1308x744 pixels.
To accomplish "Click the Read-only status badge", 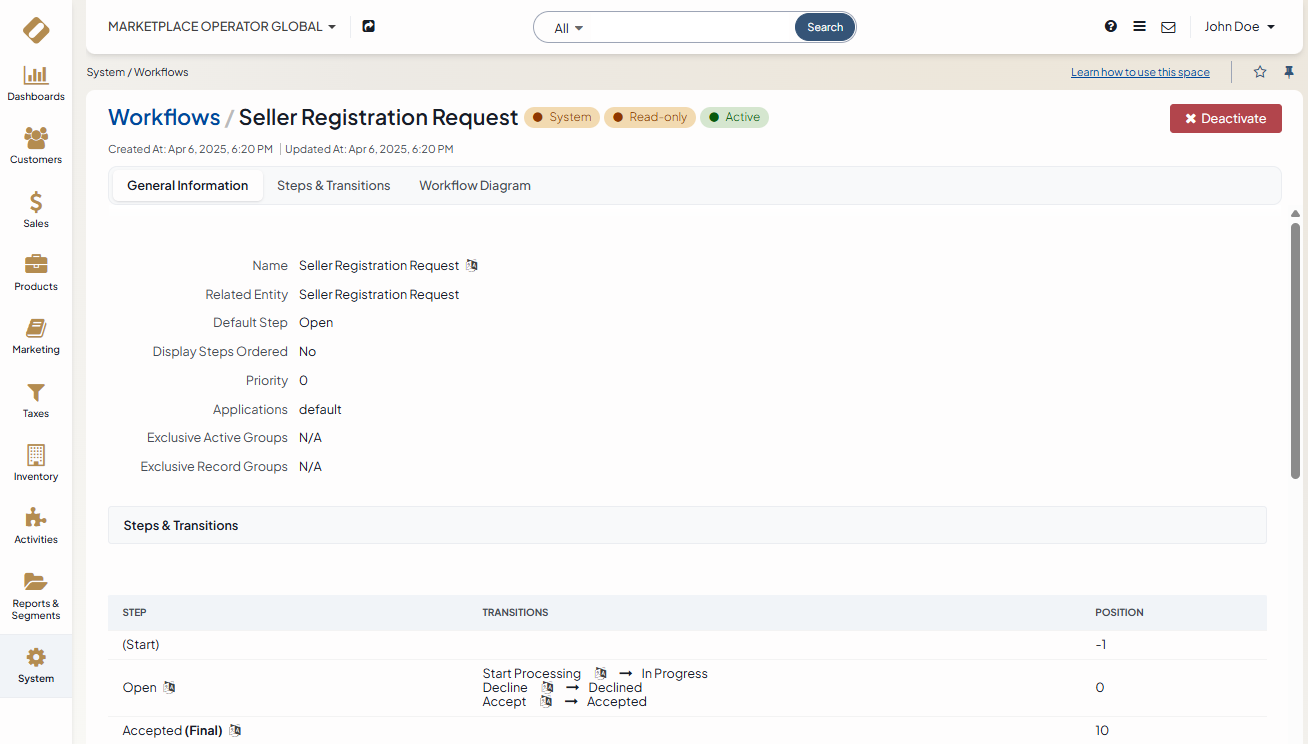I will pyautogui.click(x=650, y=117).
